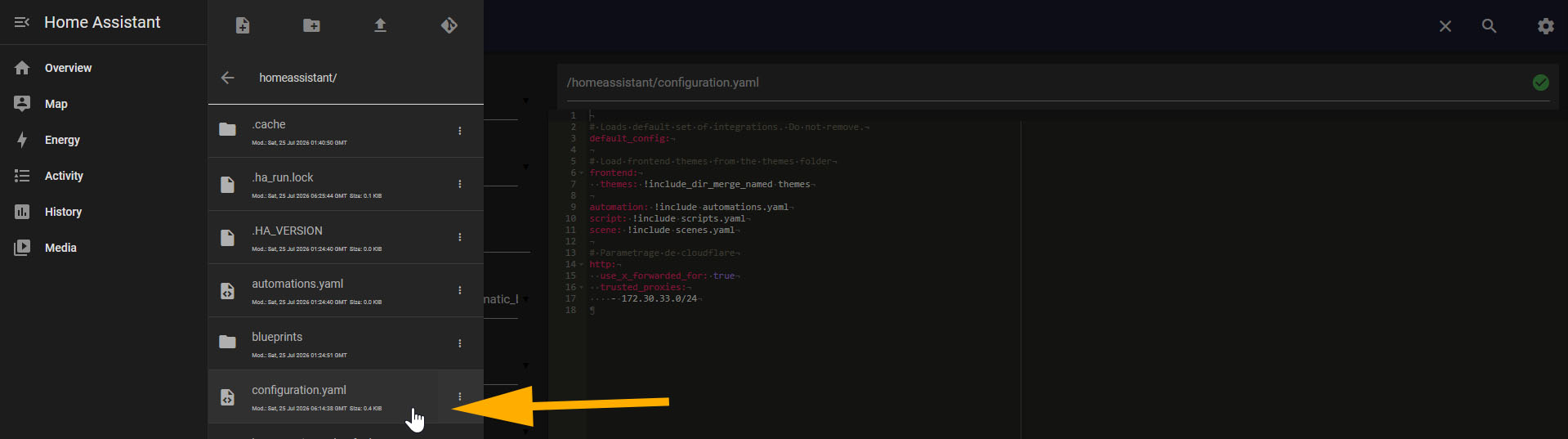Collapse the Home Assistant sidebar menu

[x=22, y=22]
